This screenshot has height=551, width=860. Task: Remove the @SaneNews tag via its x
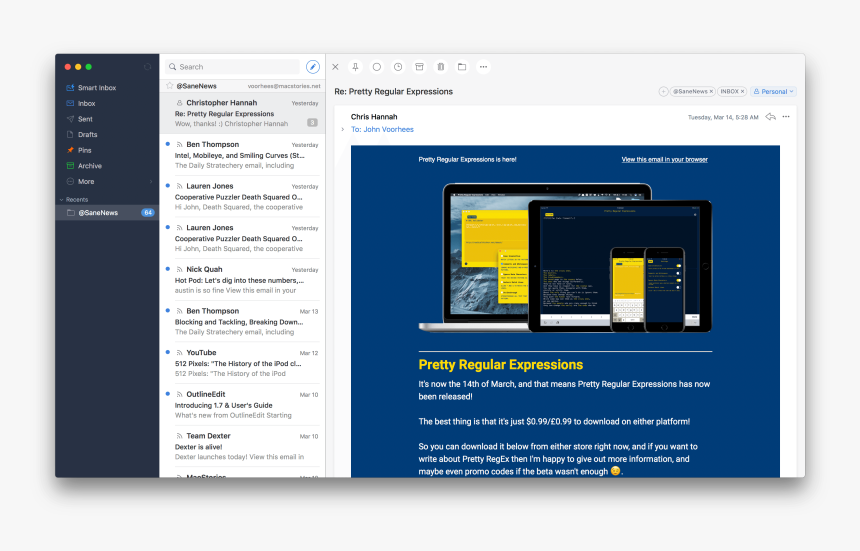coord(711,92)
